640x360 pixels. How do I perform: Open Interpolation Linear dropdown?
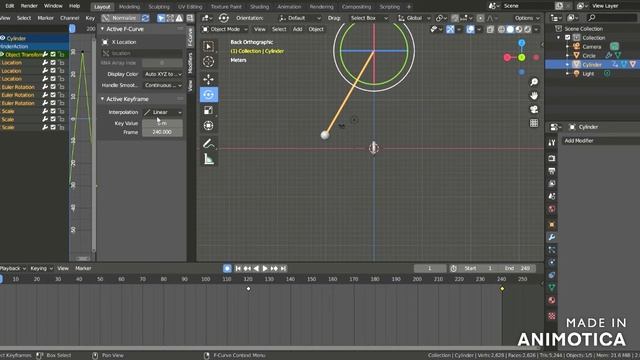pos(163,112)
